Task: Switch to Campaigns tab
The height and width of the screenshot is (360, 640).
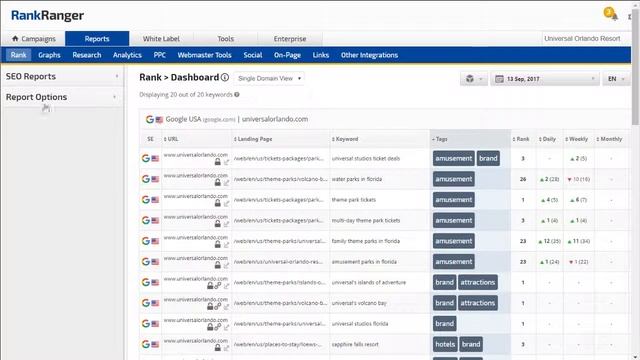Action: point(33,39)
